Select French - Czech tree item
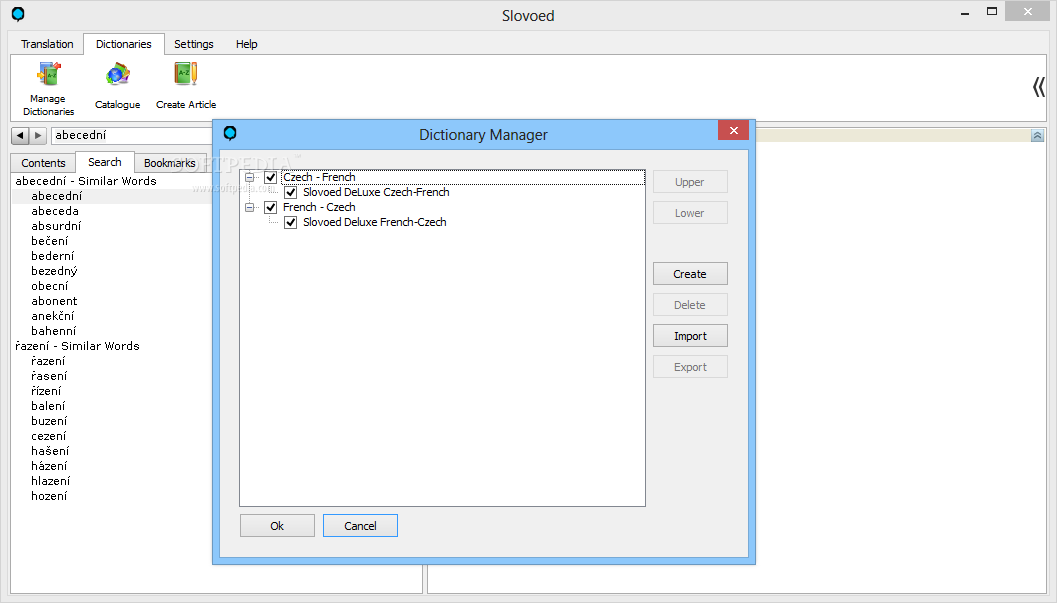 319,208
